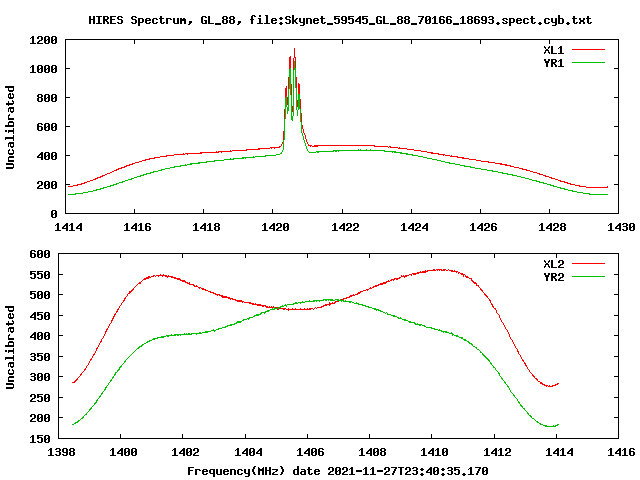Image resolution: width=640 pixels, height=480 pixels.
Task: Click the red XL1 legend line sample
Action: tap(588, 50)
